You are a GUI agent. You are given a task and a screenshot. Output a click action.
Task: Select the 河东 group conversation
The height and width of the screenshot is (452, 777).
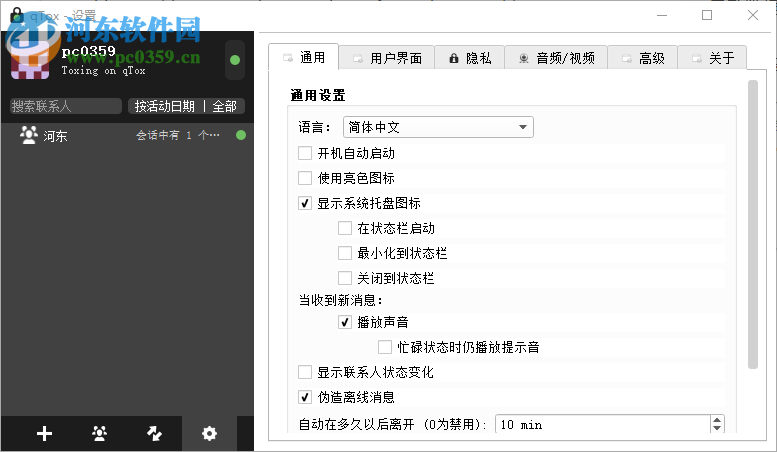click(x=127, y=135)
